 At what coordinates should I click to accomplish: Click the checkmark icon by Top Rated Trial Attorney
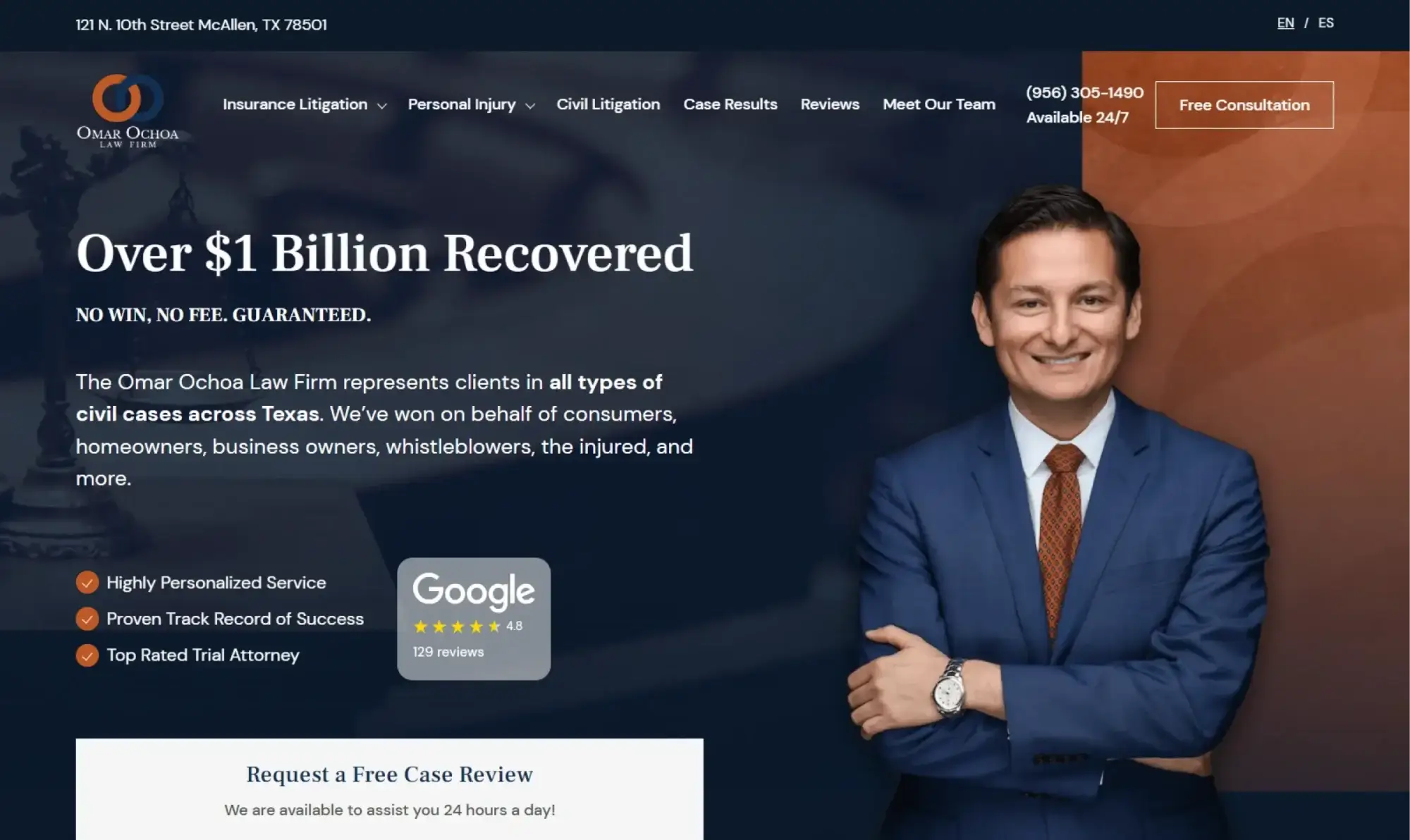pyautogui.click(x=87, y=655)
